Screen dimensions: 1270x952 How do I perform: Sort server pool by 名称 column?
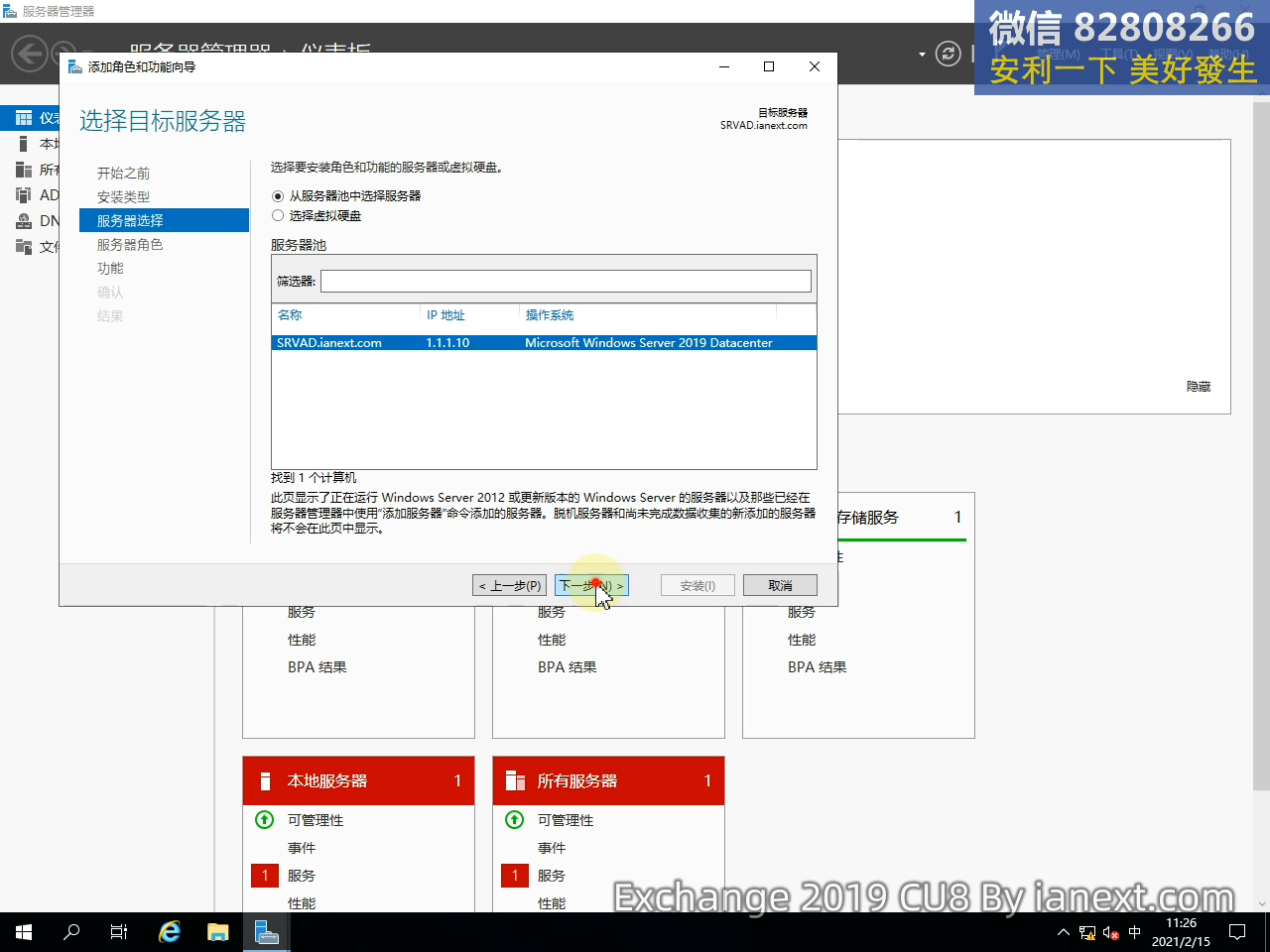[x=290, y=315]
